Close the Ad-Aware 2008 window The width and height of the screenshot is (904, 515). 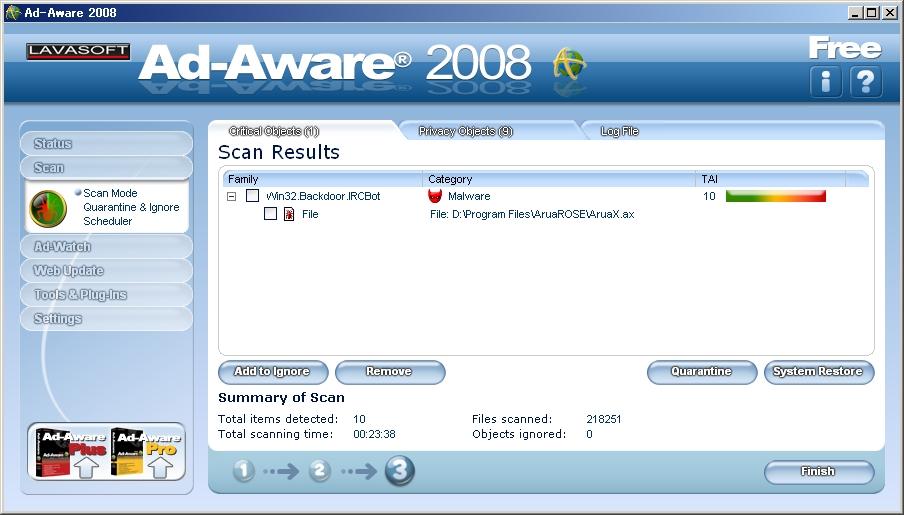point(890,13)
